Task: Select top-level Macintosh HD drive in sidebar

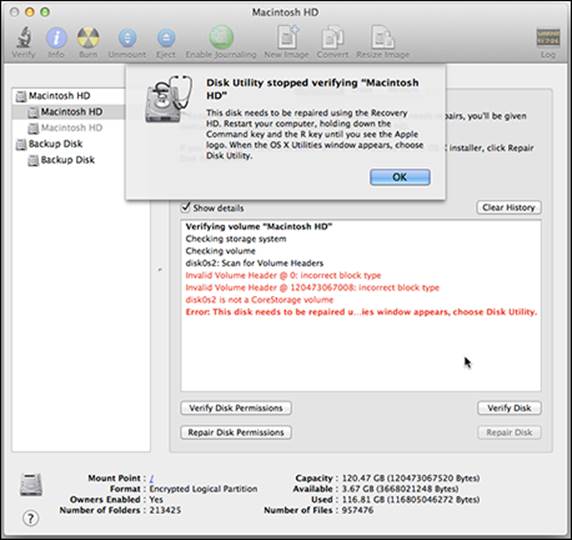Action: pyautogui.click(x=59, y=96)
